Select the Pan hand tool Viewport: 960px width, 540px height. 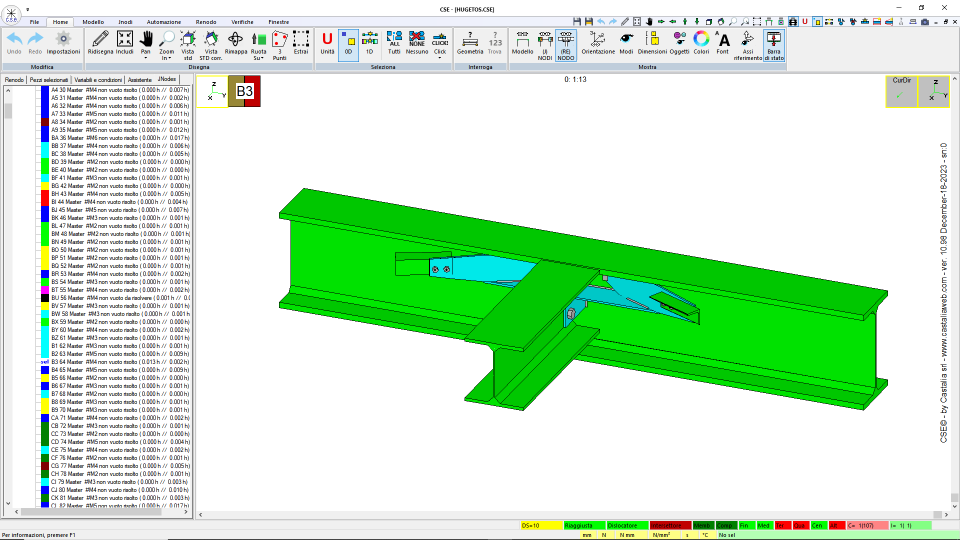146,39
